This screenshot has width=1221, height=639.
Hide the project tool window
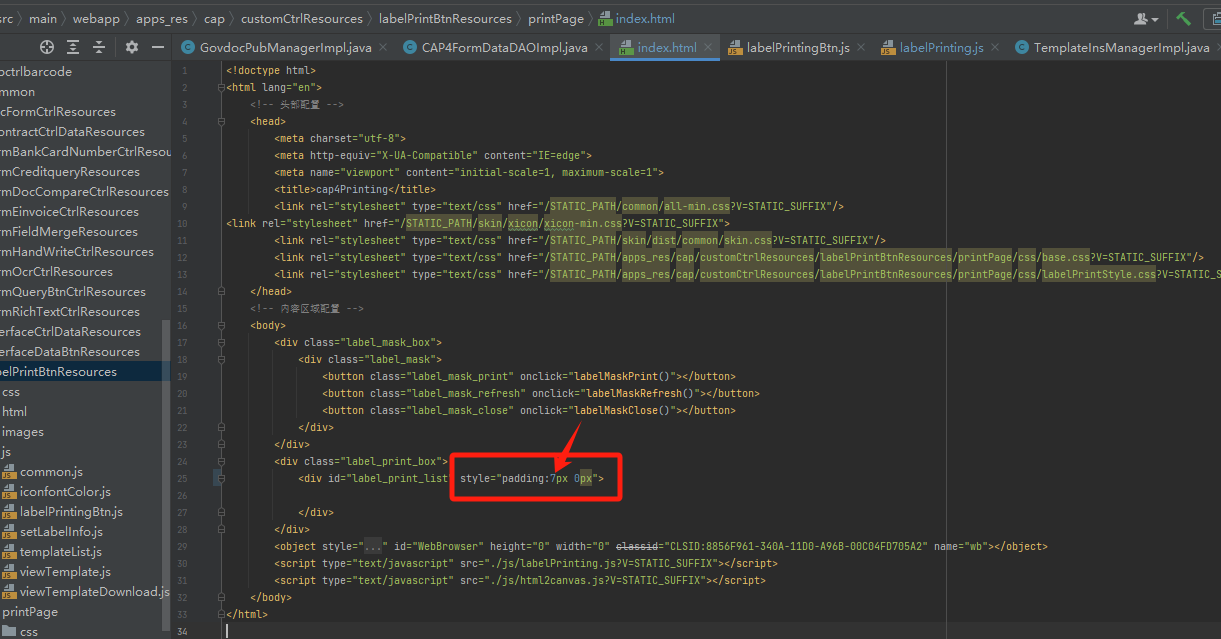157,47
